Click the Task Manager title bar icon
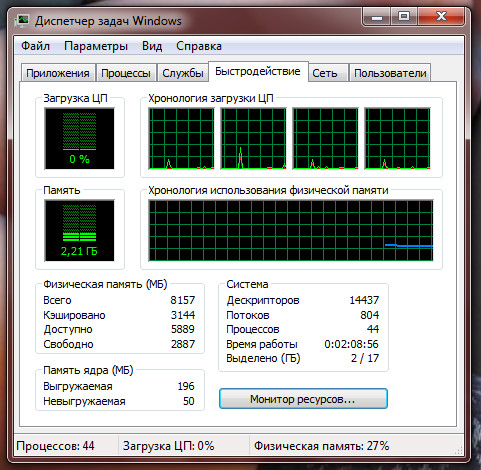This screenshot has height=470, width=481. (22, 21)
